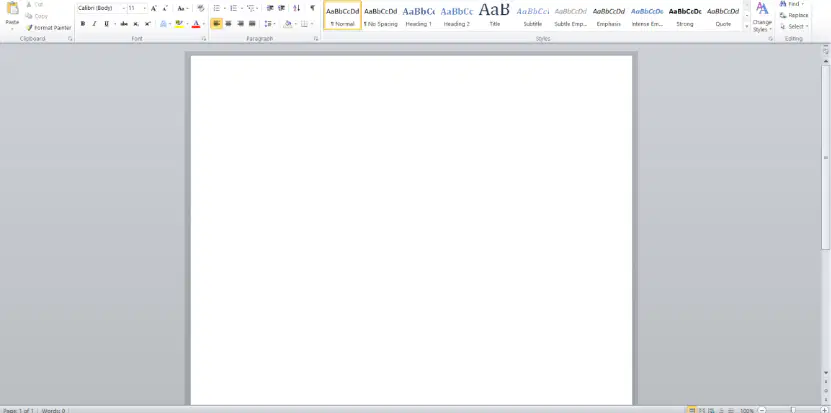Click the Multilevel List icon
The height and width of the screenshot is (413, 831).
click(x=251, y=8)
